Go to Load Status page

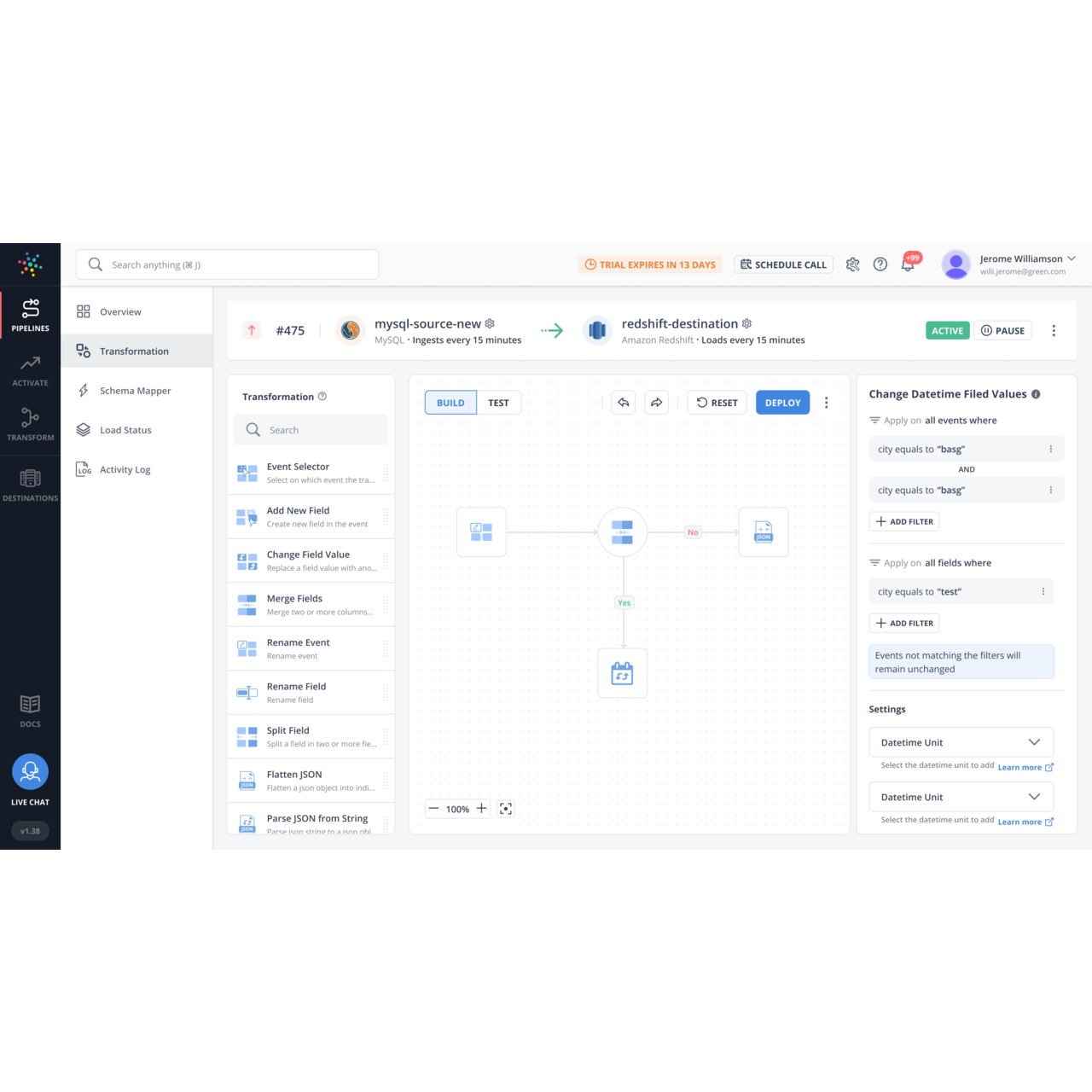tap(125, 430)
